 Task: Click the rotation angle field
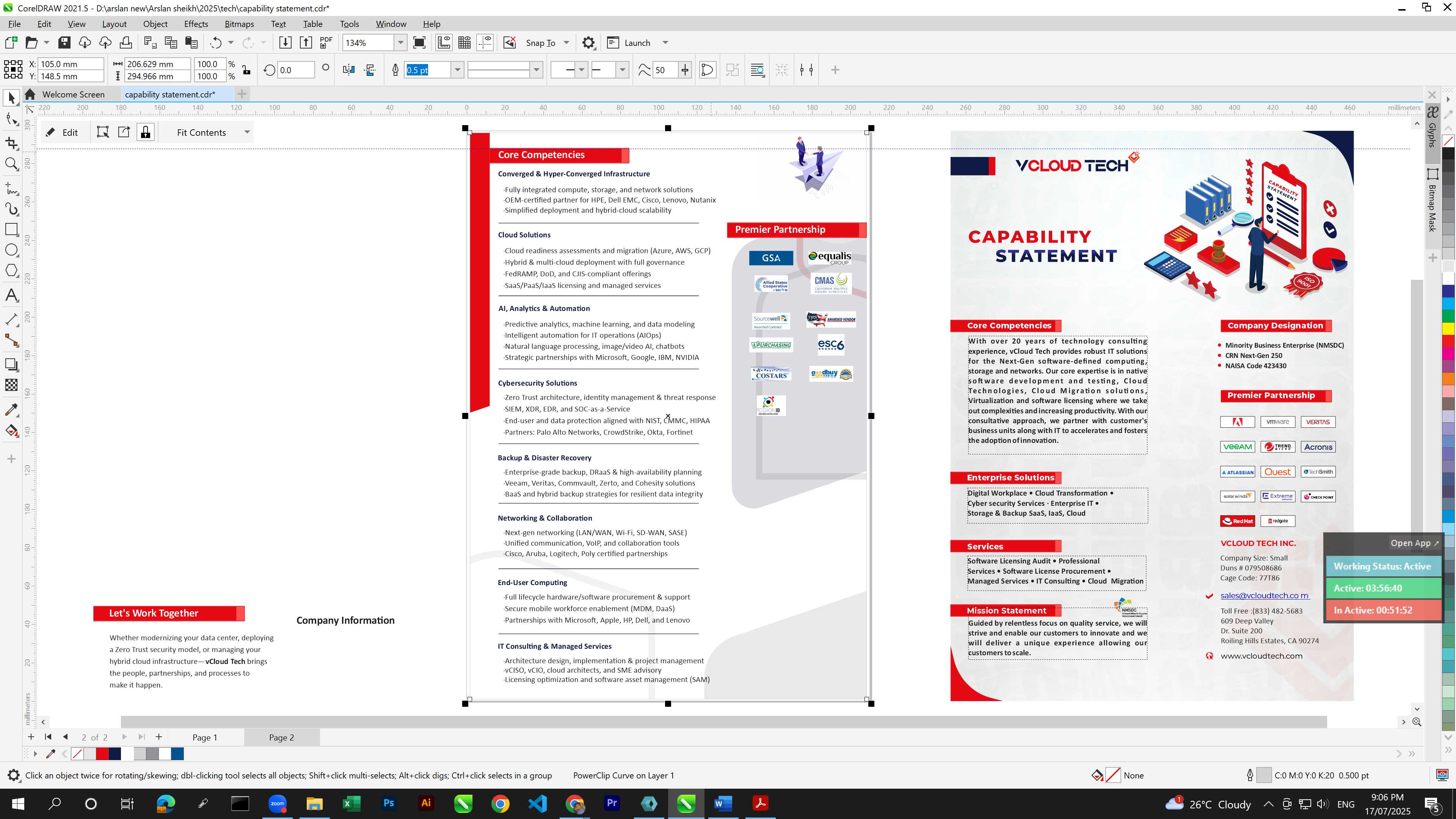pos(296,70)
